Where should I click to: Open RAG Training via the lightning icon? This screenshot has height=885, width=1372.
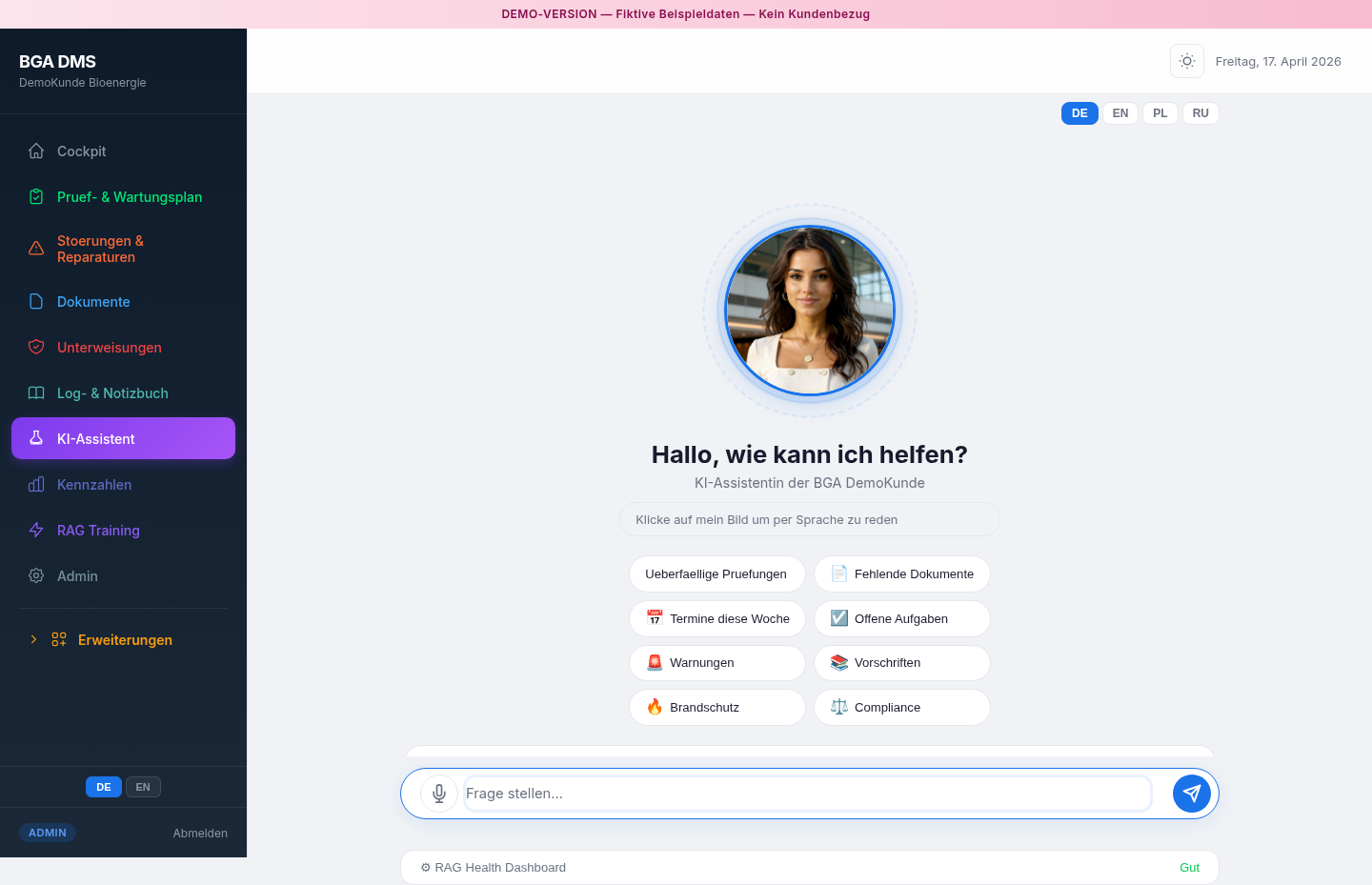[x=35, y=530]
